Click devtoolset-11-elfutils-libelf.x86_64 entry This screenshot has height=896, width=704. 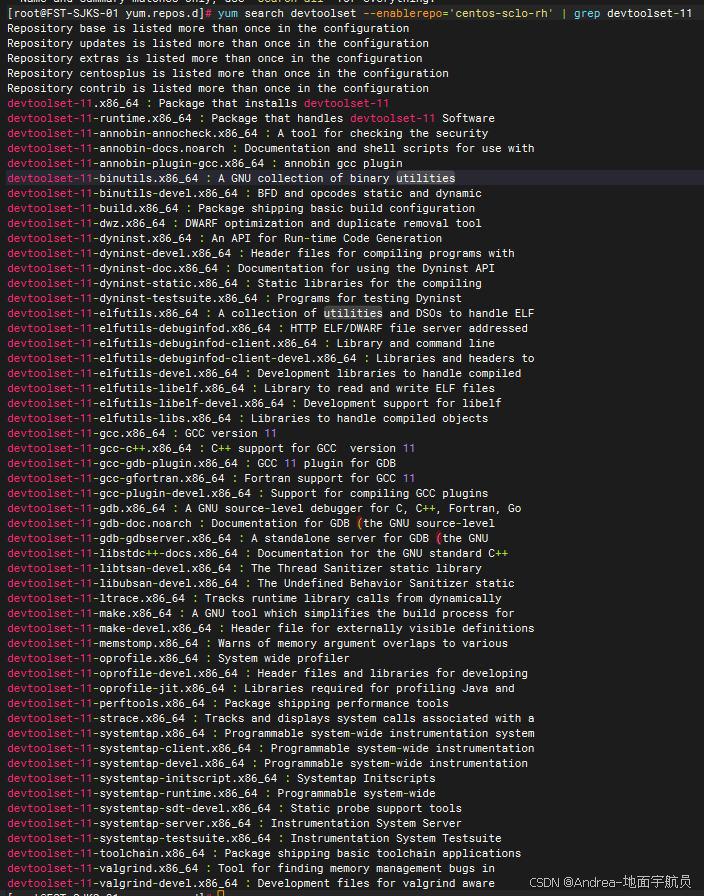[251, 388]
